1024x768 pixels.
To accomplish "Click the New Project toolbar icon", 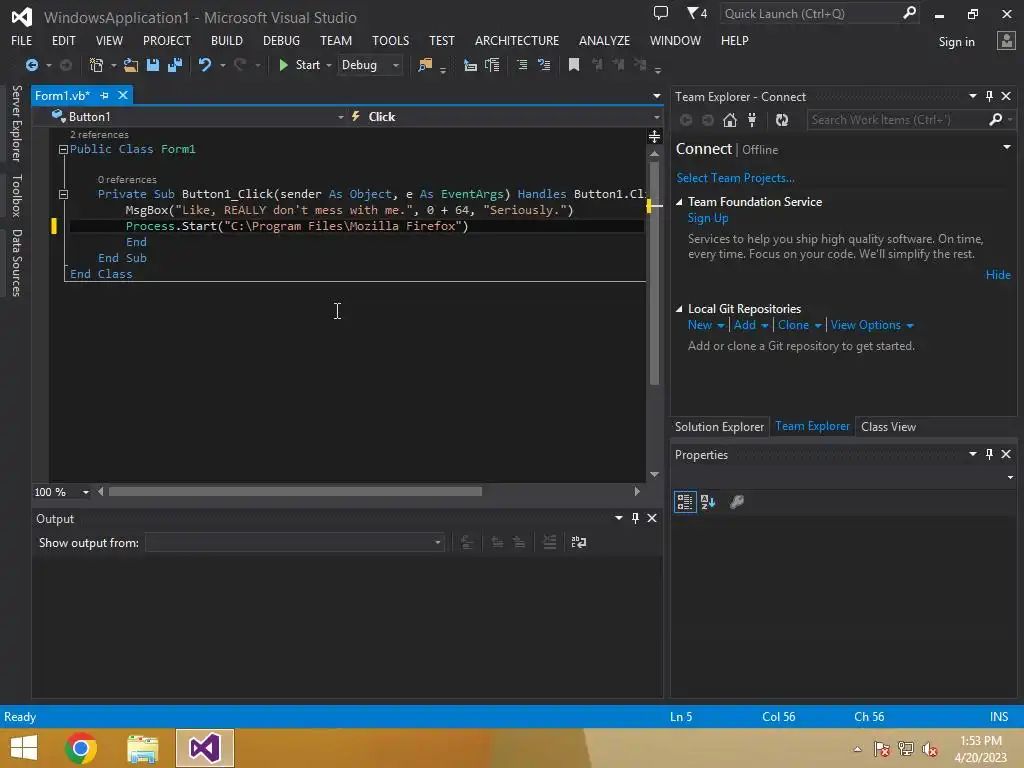I will click(x=97, y=65).
